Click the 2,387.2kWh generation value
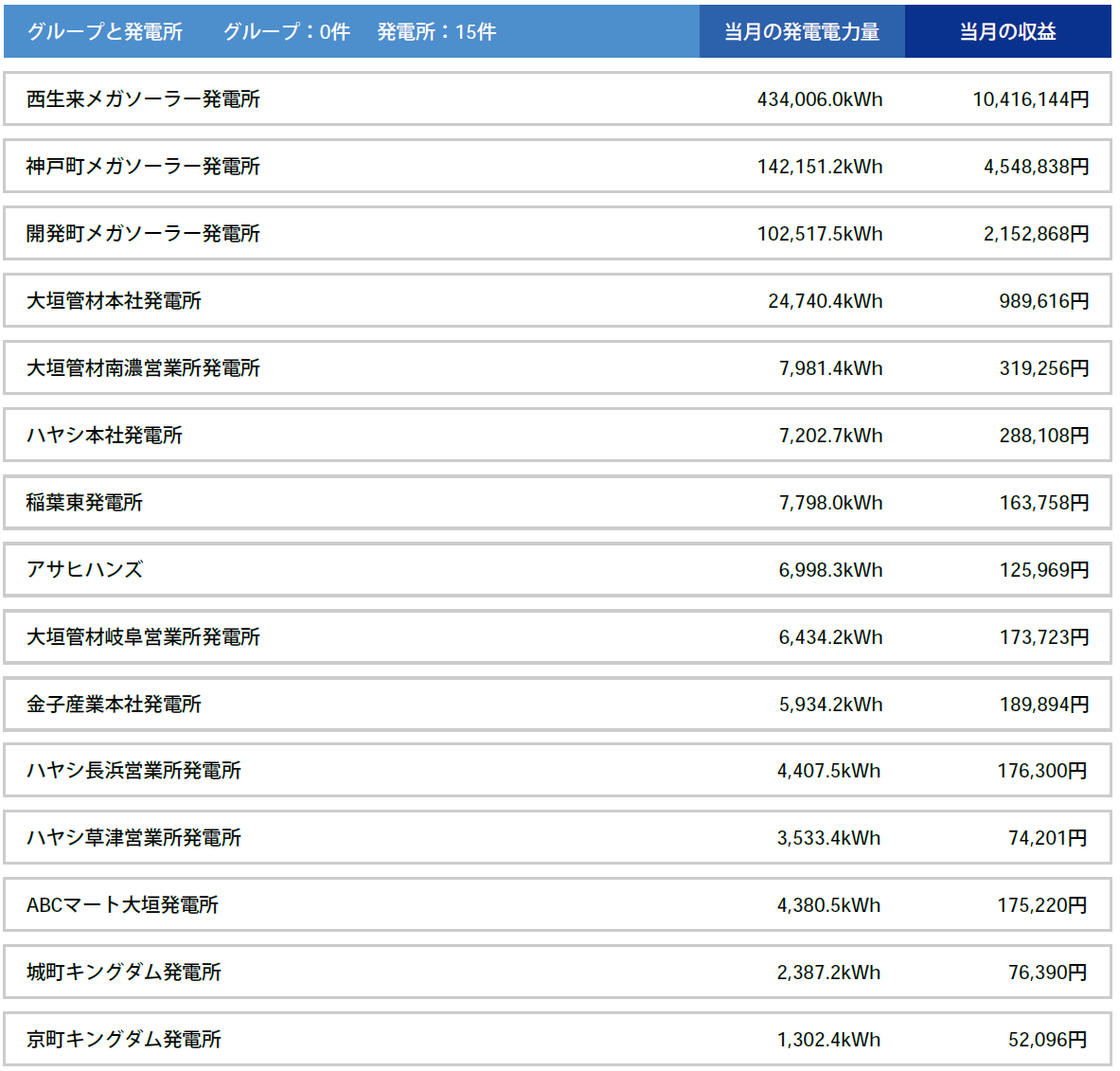Viewport: 1120px width, 1071px height. (x=828, y=972)
